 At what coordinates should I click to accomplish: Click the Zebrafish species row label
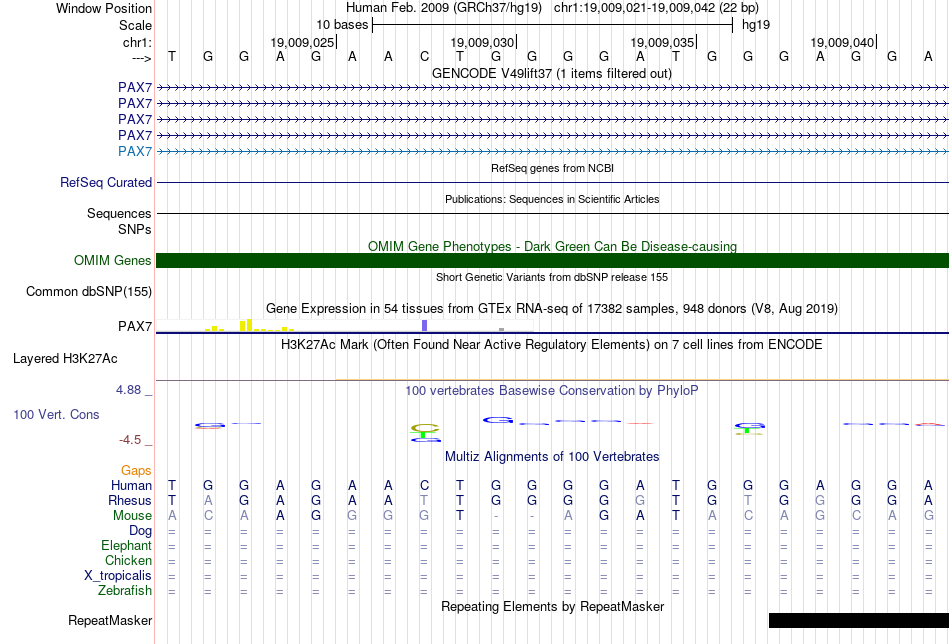coord(125,591)
